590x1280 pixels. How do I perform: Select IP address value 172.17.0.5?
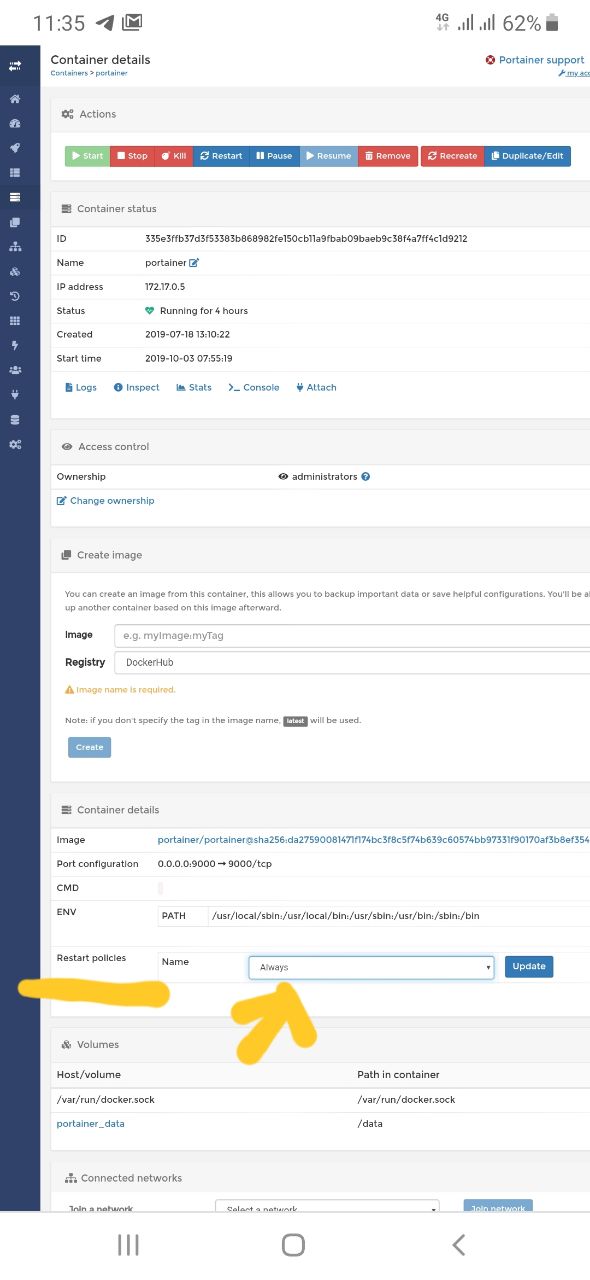pyautogui.click(x=166, y=287)
